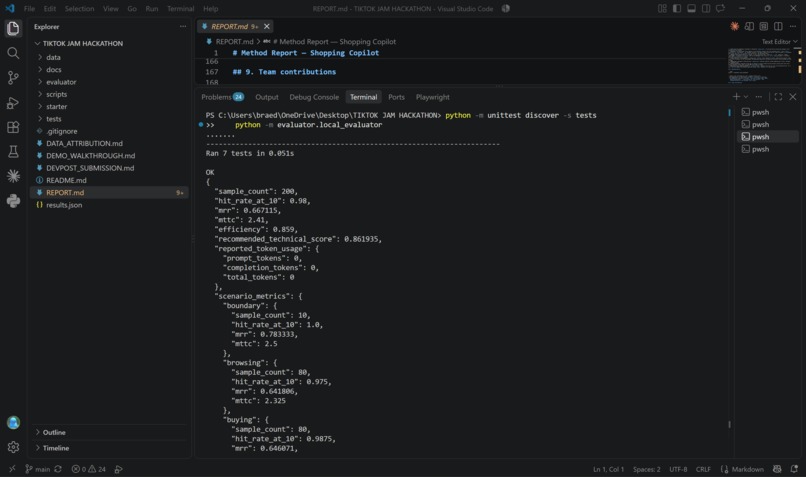
Task: Collapse the TIKTOK JAM HACKATHON root
Action: (109, 43)
